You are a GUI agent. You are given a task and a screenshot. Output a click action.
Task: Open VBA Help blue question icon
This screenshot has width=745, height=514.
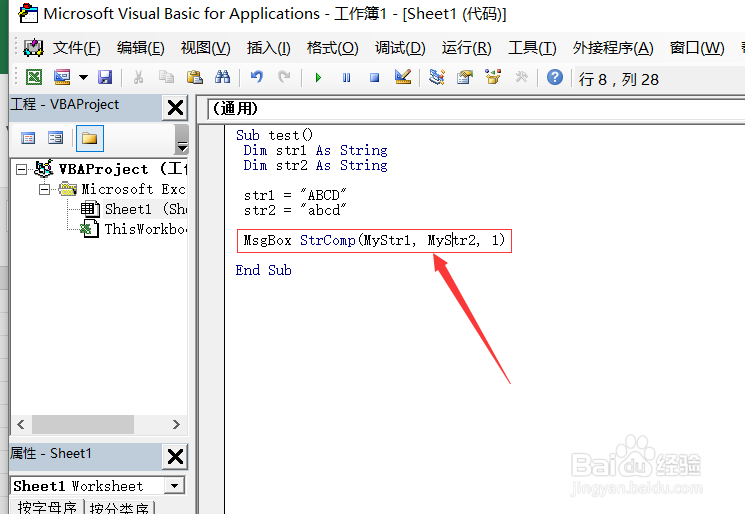pos(554,77)
